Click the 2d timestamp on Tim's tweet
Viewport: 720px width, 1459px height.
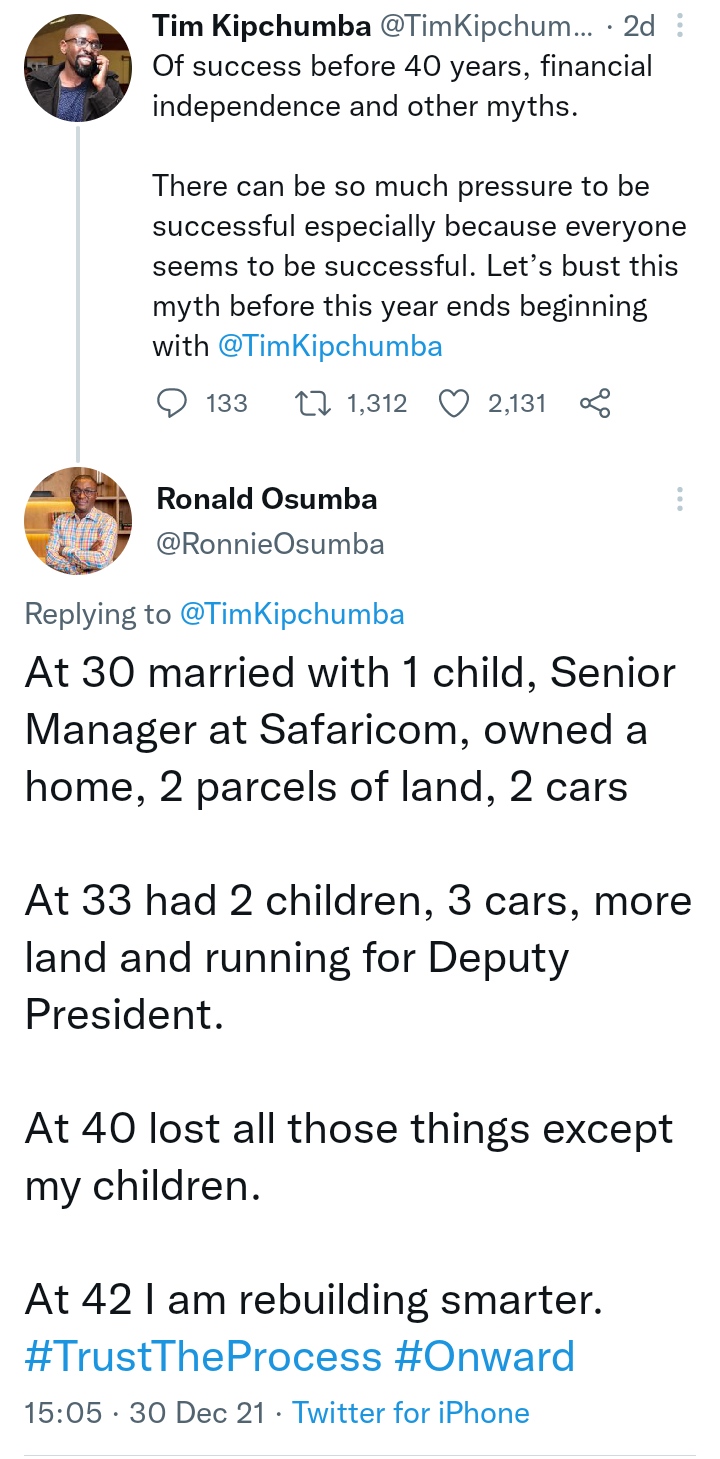[638, 27]
